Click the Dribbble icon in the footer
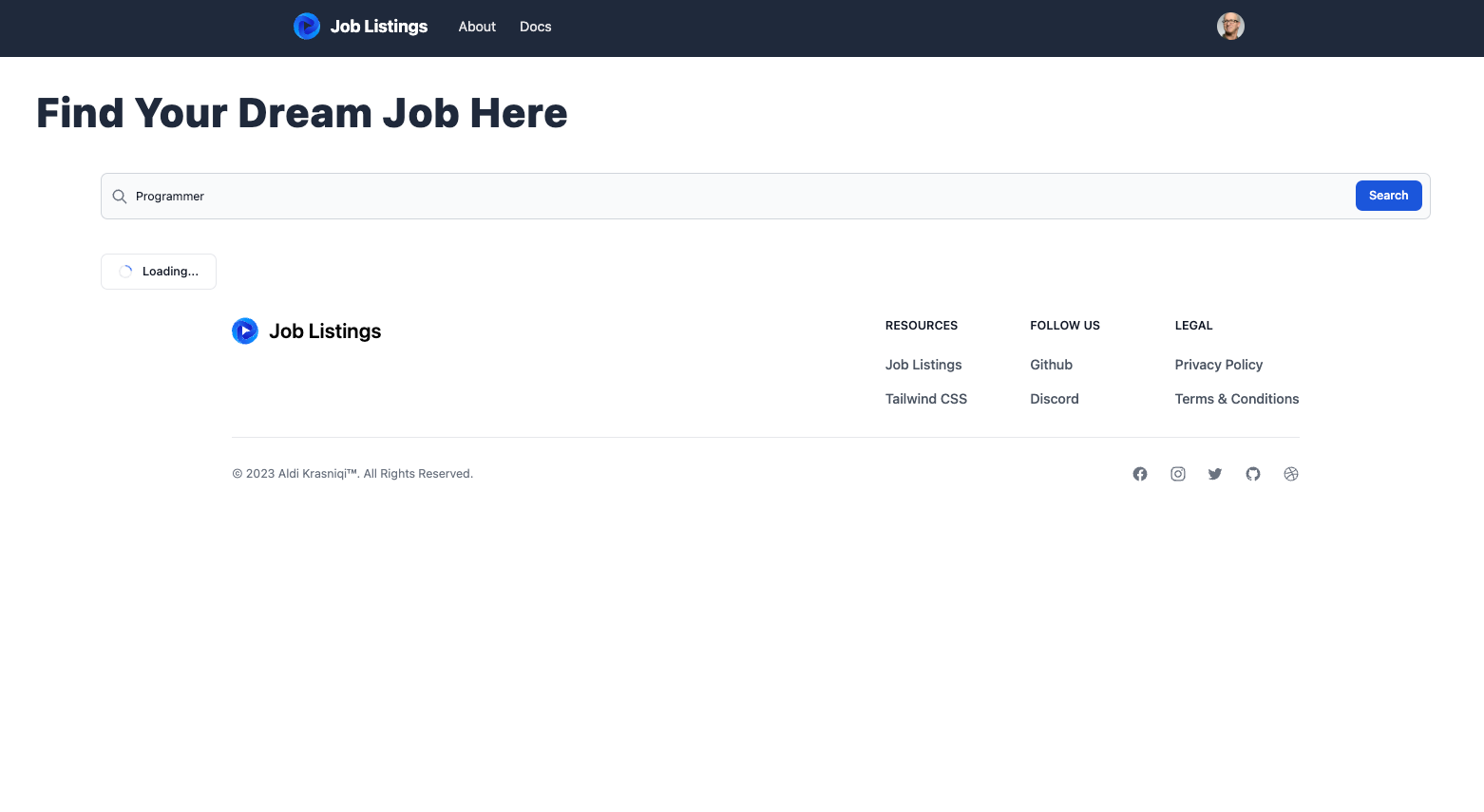The image size is (1484, 812). (1290, 473)
